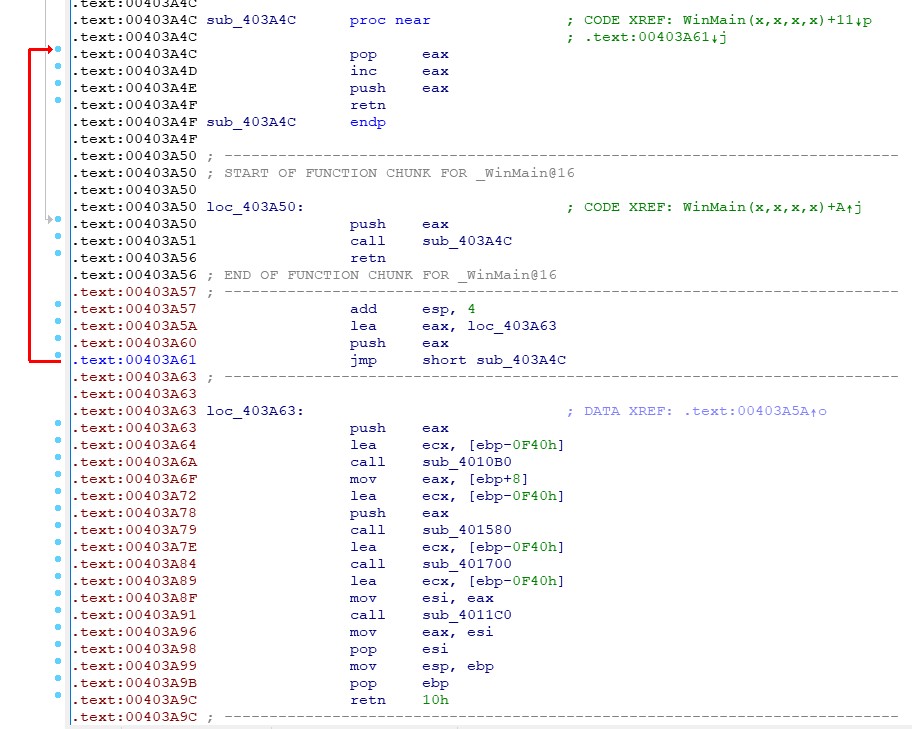
Task: Toggle breakpoint dot at 00403A51 call sub_403A4C
Action: 58,236
